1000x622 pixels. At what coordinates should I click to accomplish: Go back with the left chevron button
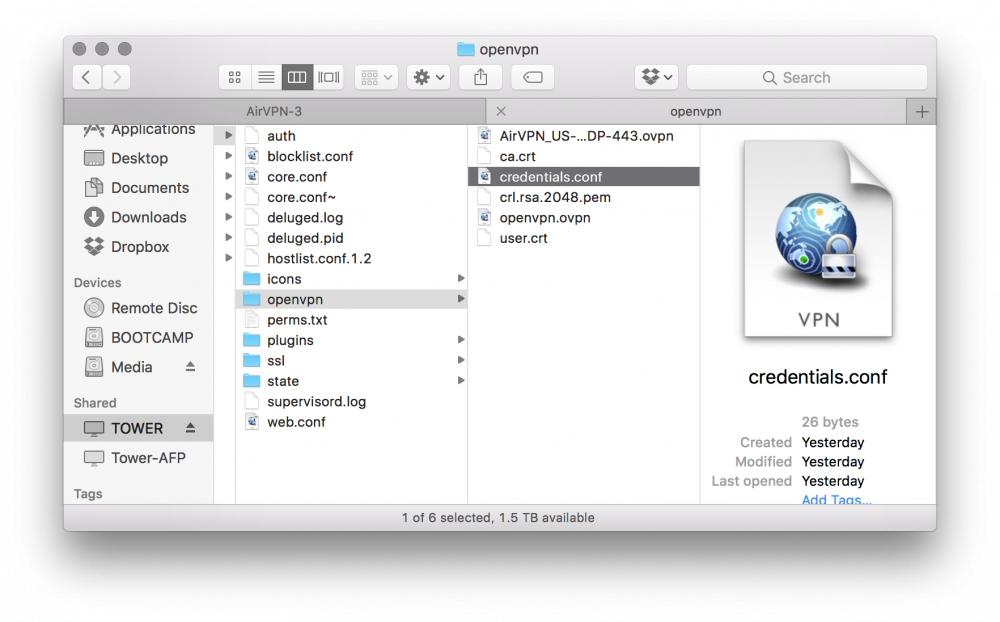pyautogui.click(x=87, y=77)
